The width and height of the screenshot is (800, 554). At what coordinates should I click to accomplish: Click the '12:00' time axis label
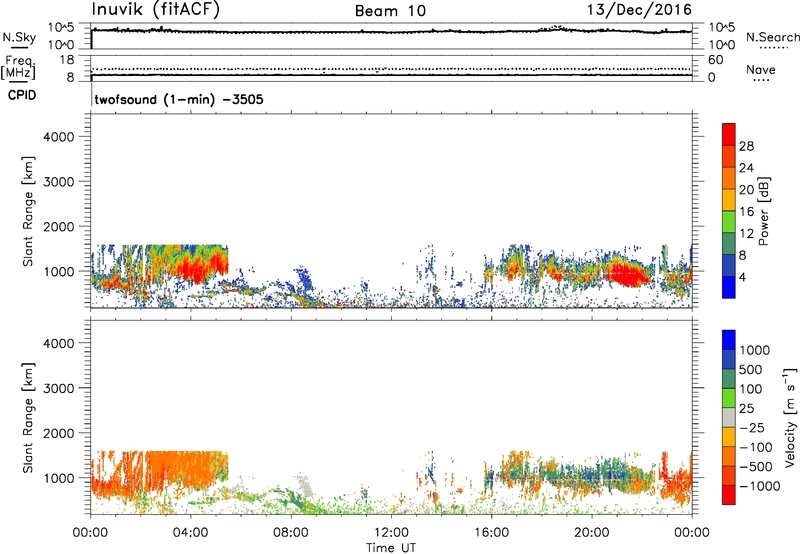coord(391,533)
